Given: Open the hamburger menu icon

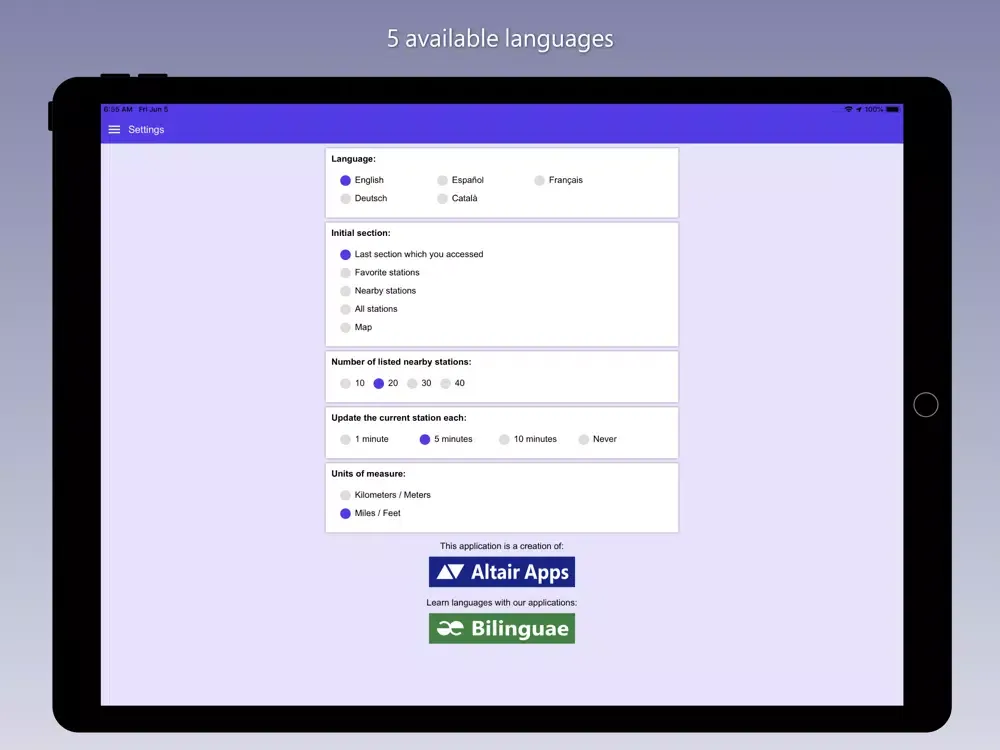Looking at the screenshot, I should (x=114, y=129).
